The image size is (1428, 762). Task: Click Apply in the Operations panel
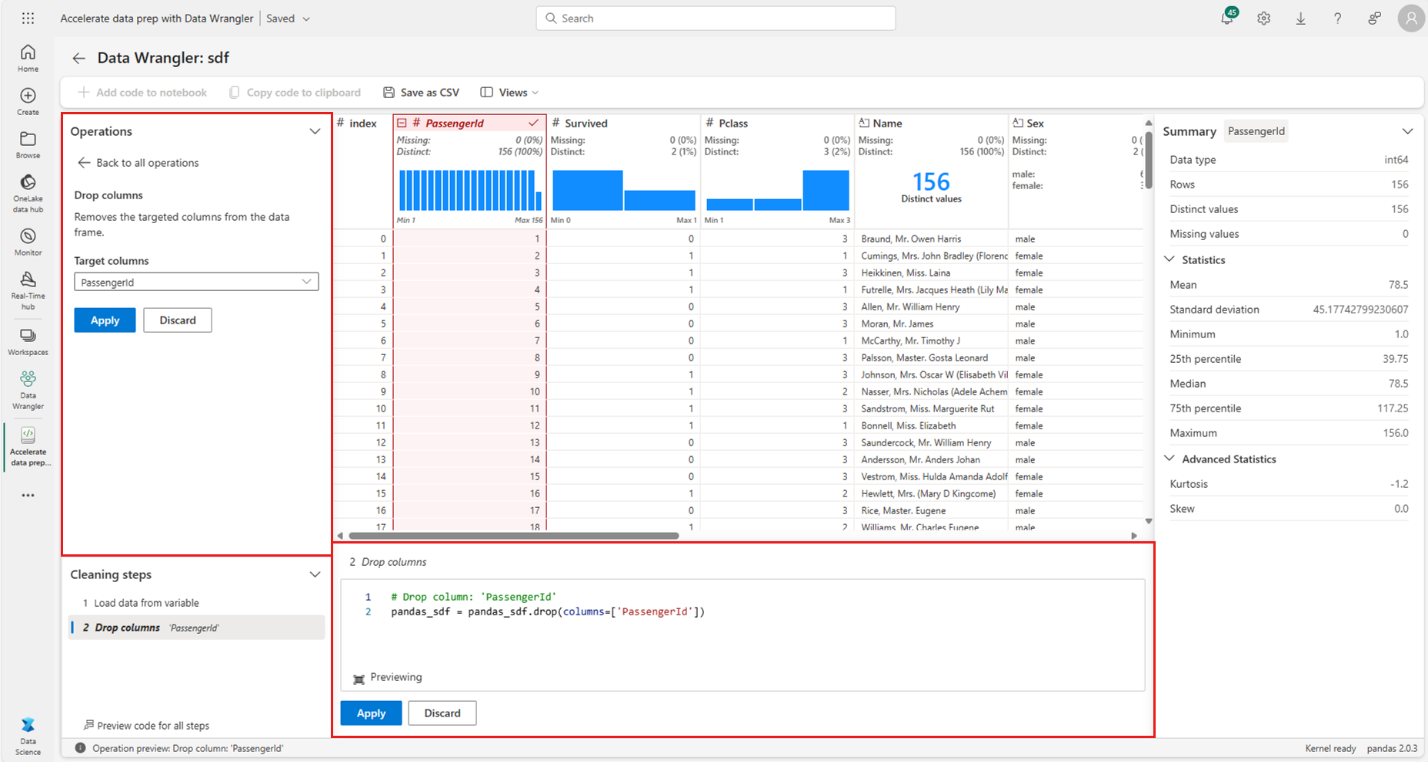coord(105,320)
